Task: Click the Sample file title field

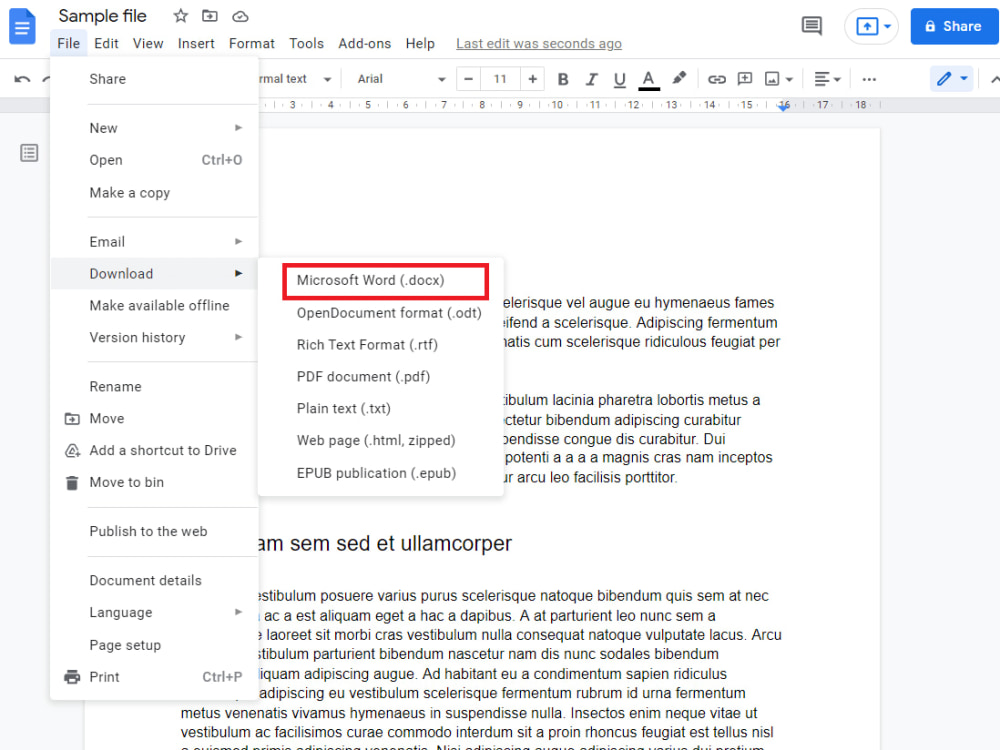Action: pos(103,16)
